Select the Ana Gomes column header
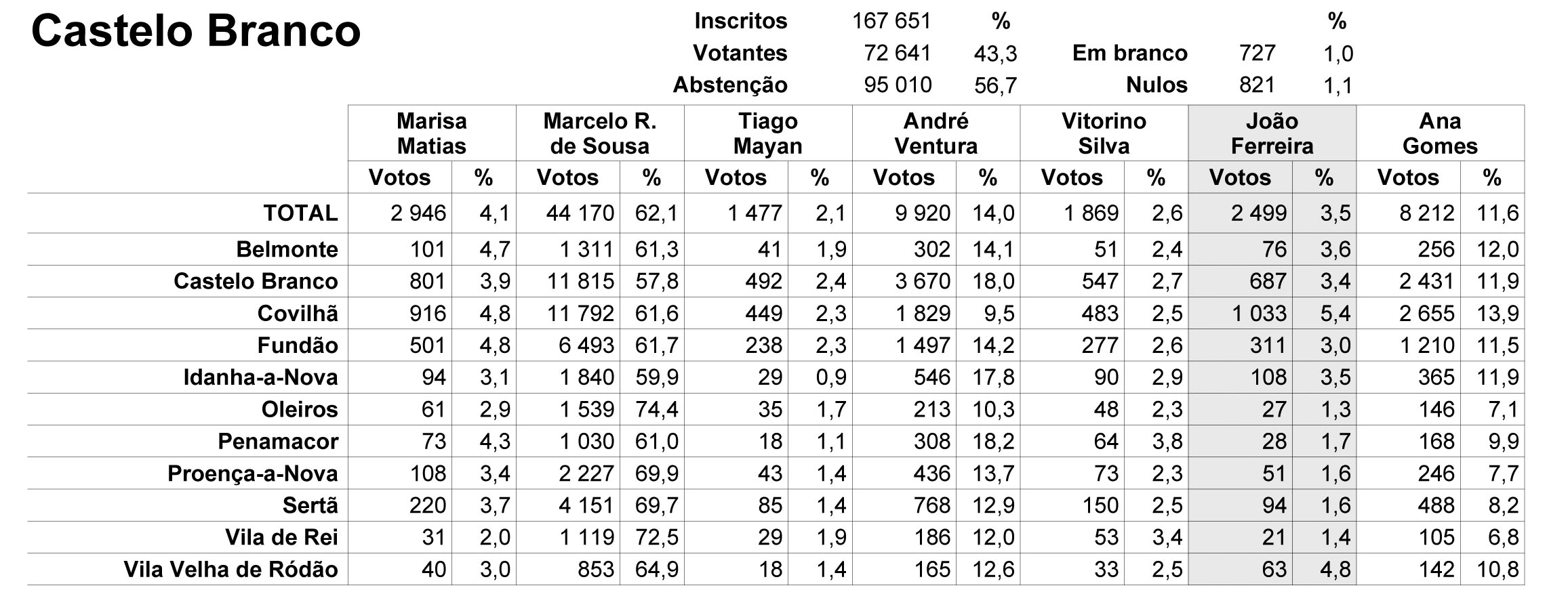Viewport: 1568px width, 590px height. click(1441, 133)
